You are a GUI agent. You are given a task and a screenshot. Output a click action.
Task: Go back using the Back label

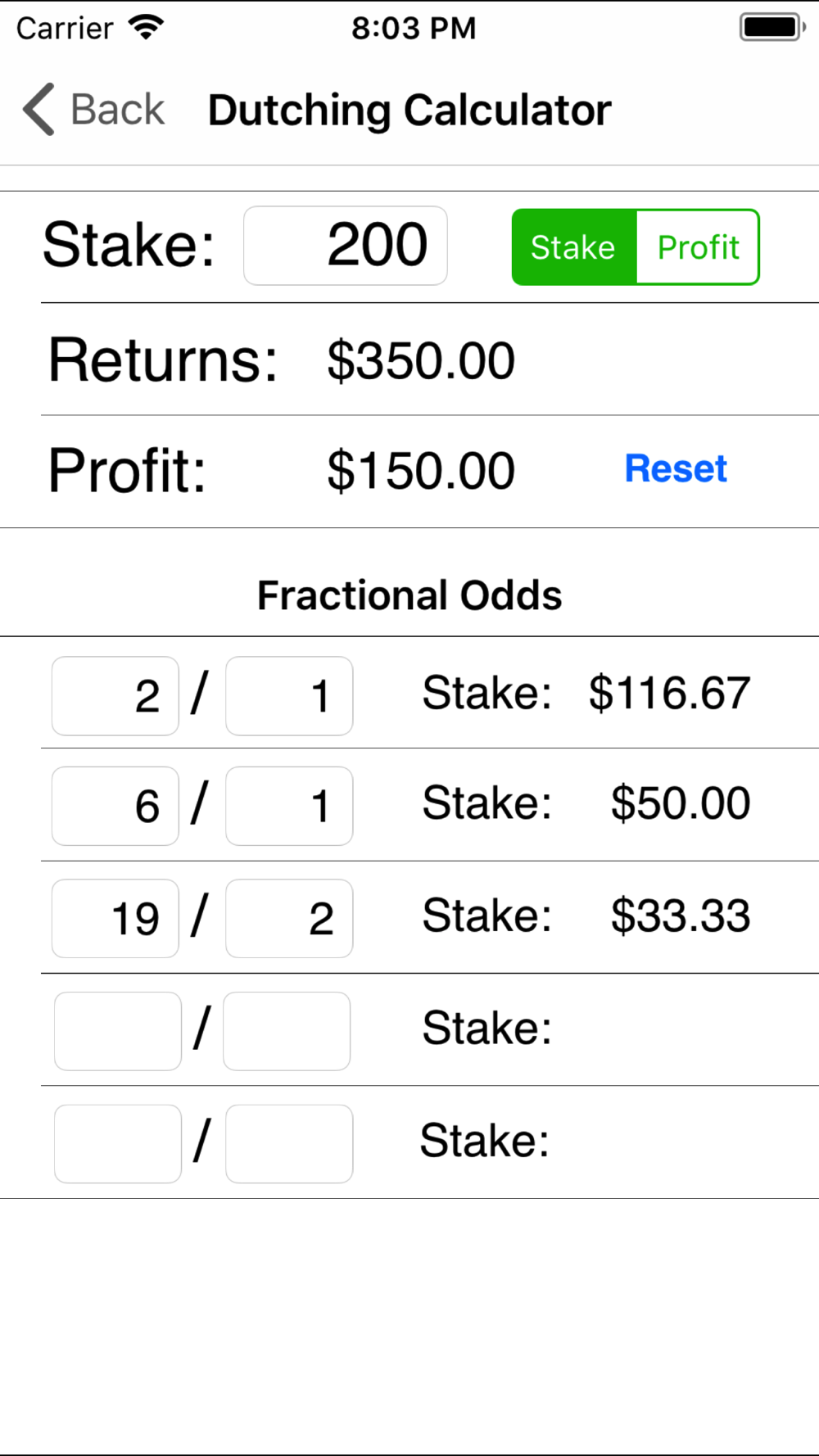tap(118, 110)
